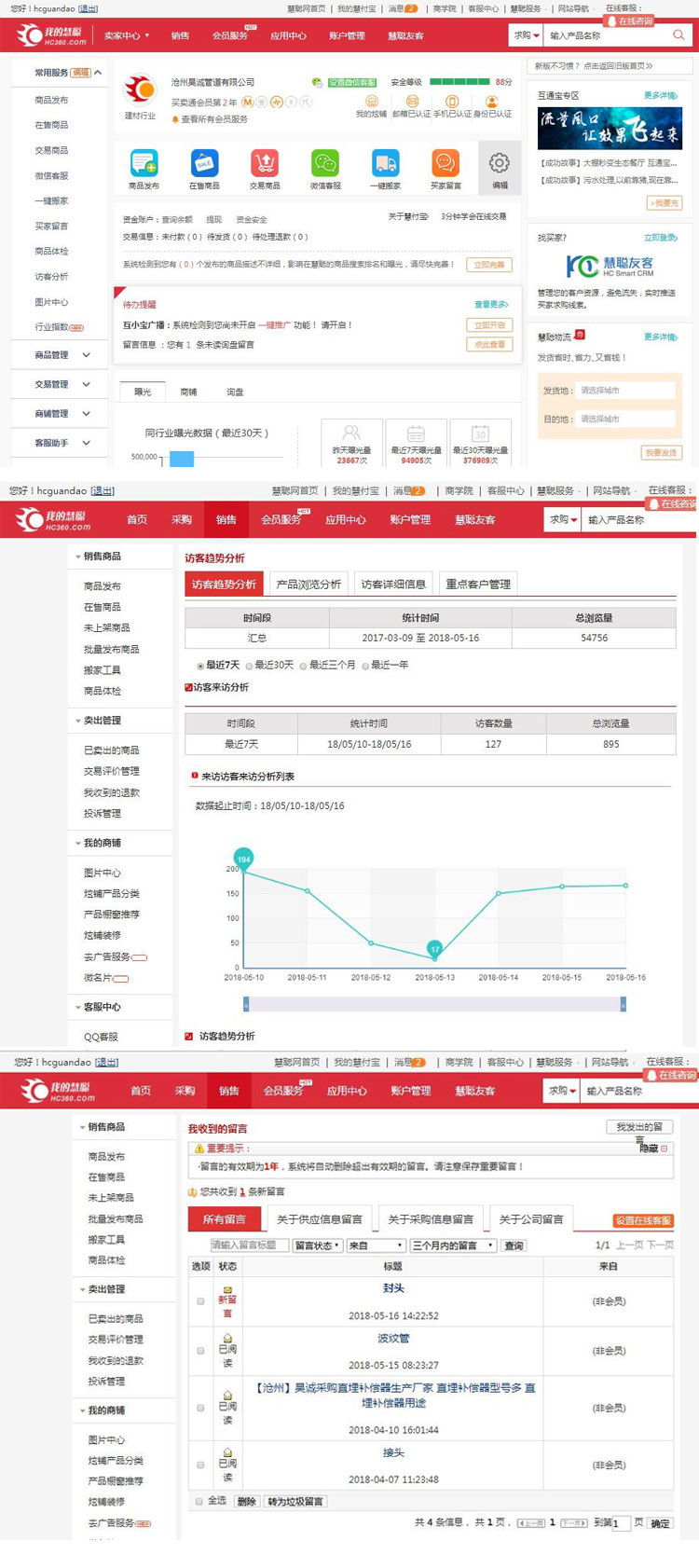Click the 一键搬家 truck icon
This screenshot has height=1568, width=699.
(385, 163)
